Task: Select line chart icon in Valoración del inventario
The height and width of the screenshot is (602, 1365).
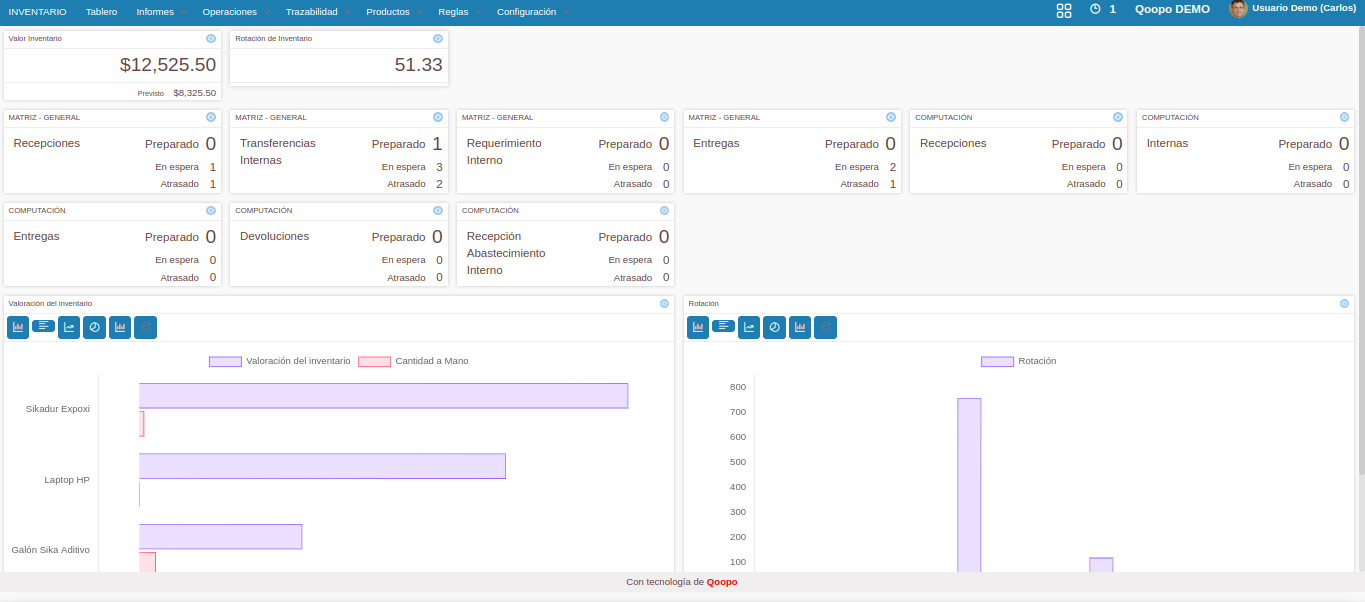Action: tap(69, 327)
